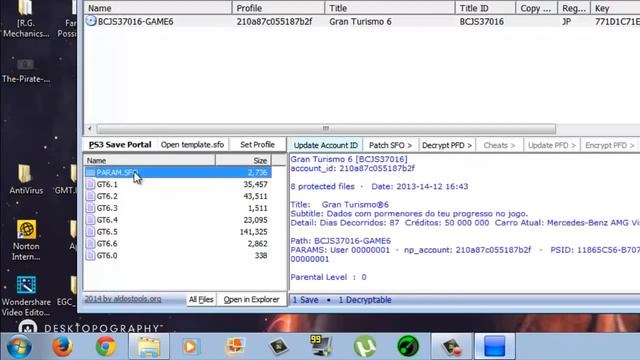640x360 pixels.
Task: Open Windows Explorer from the taskbar
Action: click(x=149, y=346)
